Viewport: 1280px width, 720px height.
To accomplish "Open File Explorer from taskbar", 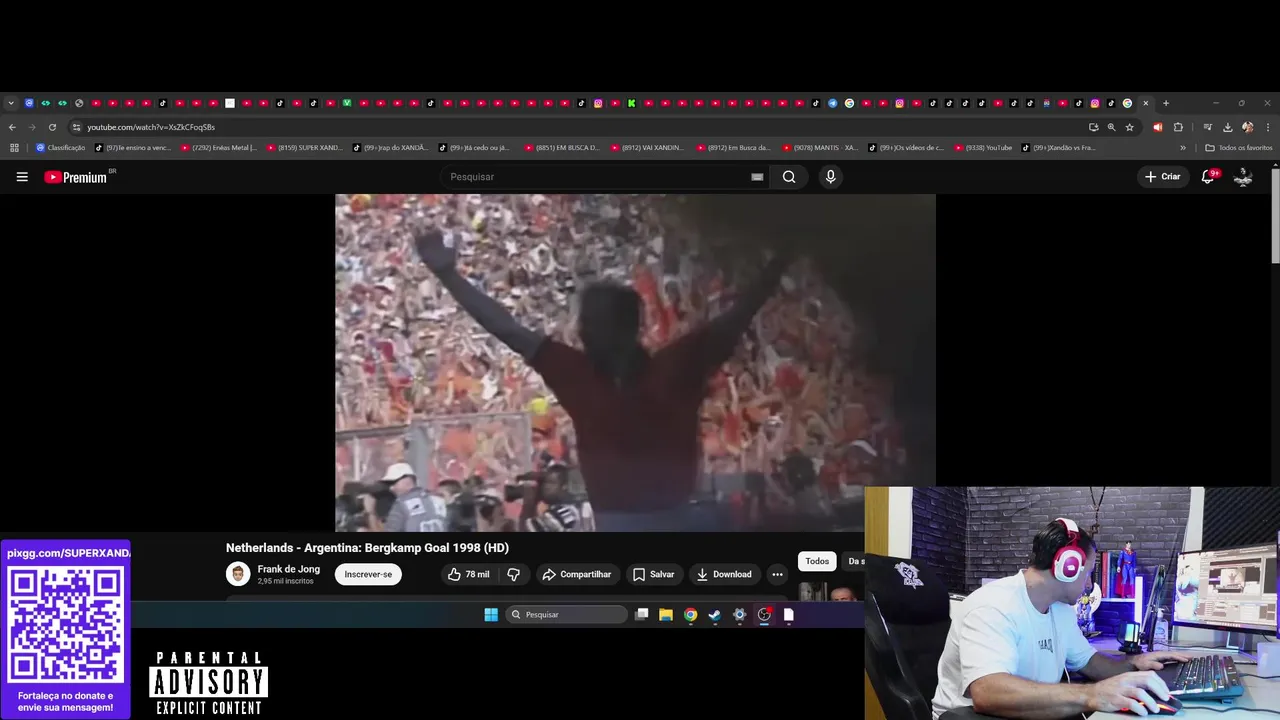I will point(666,615).
